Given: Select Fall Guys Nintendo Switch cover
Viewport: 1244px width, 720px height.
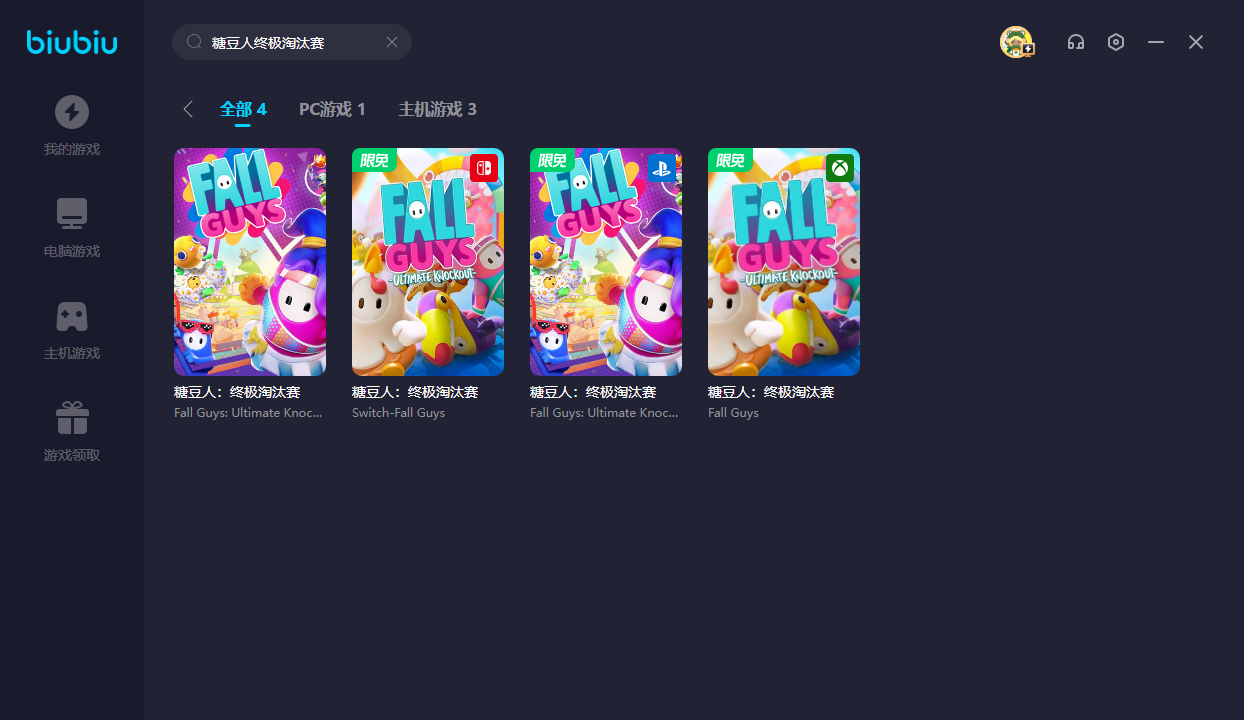Looking at the screenshot, I should (x=428, y=262).
